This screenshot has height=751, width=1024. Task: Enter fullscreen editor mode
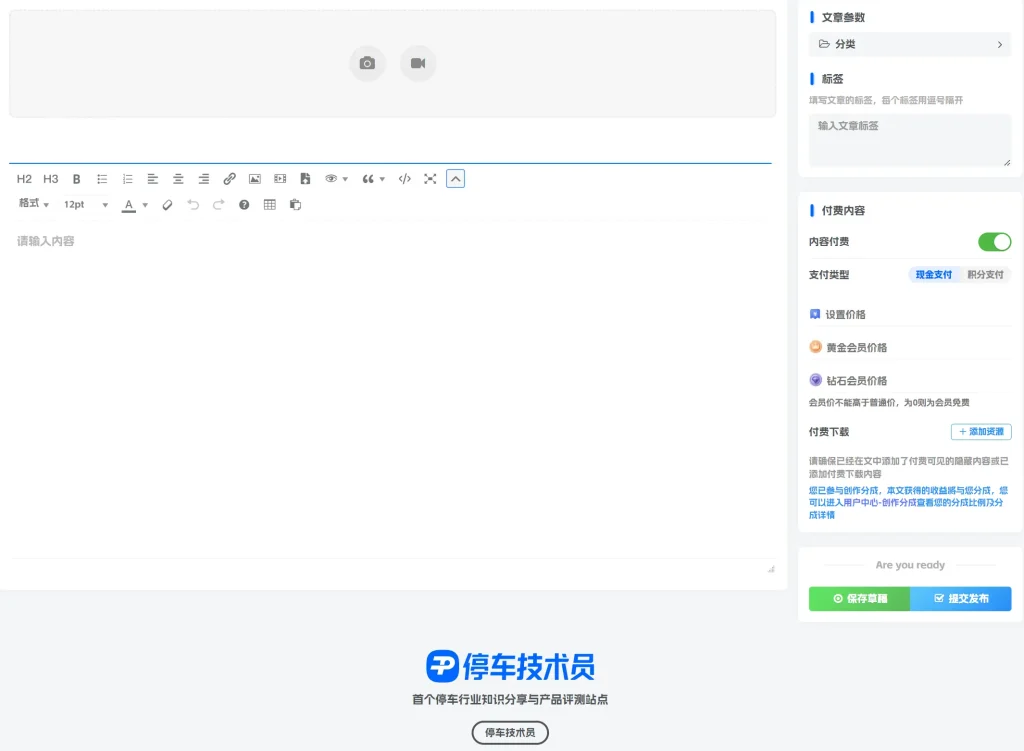tap(430, 179)
